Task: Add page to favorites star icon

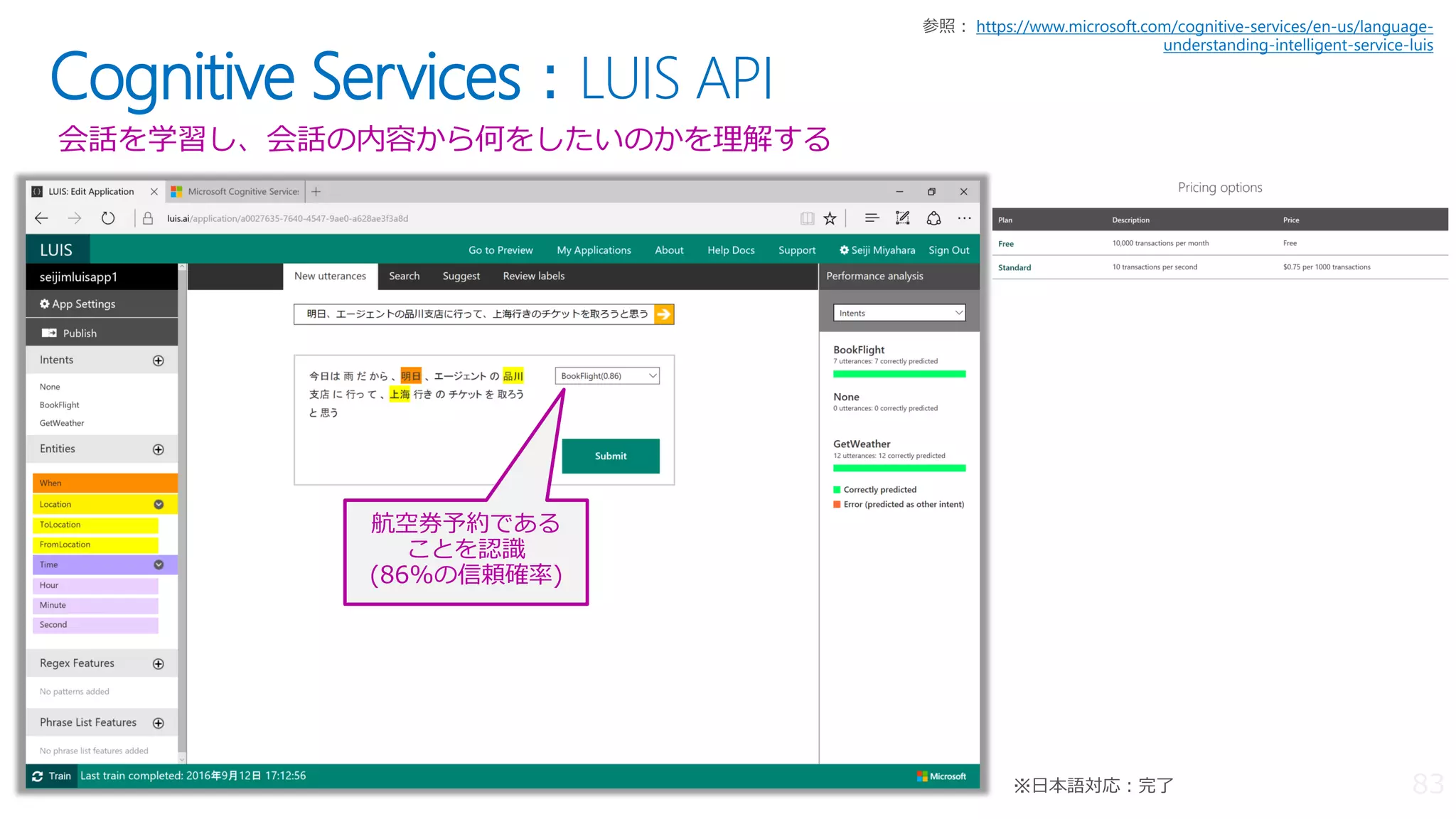Action: click(x=830, y=218)
